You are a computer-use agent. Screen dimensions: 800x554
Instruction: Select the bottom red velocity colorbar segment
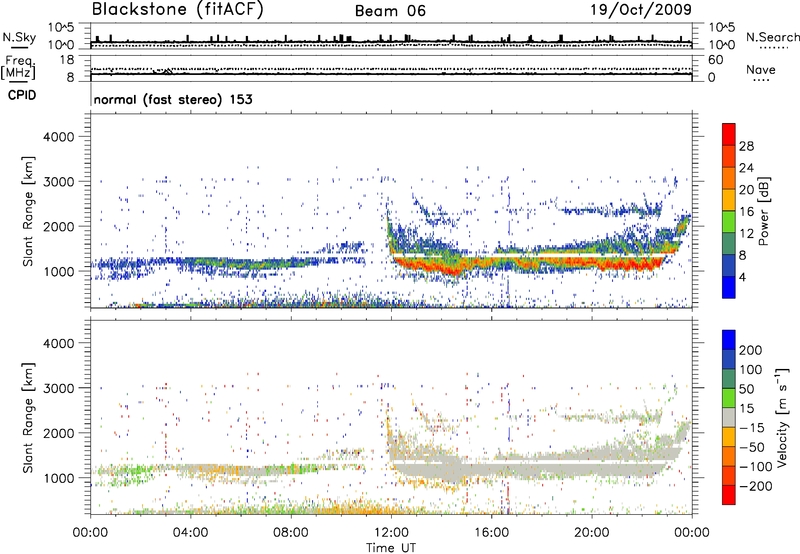point(729,495)
